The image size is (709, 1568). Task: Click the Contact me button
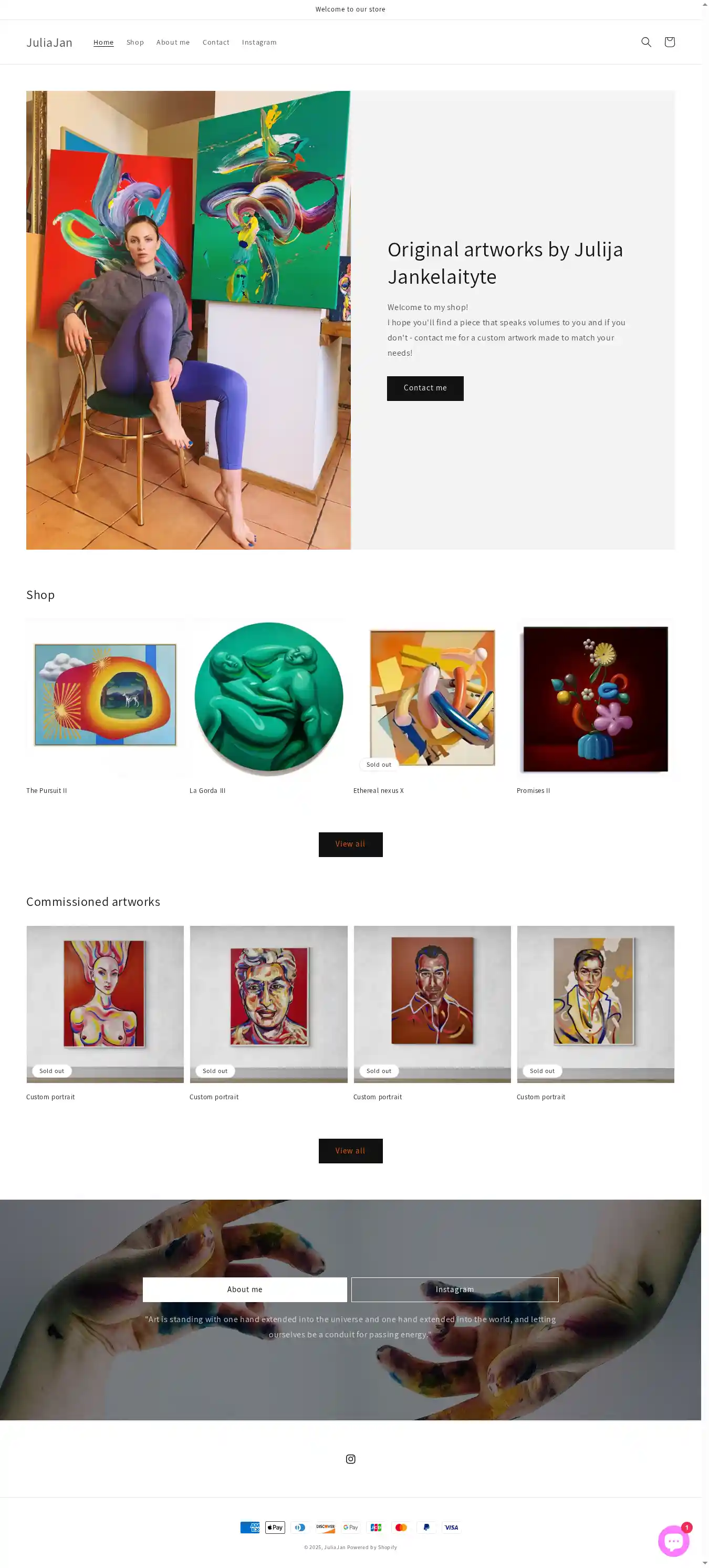click(x=425, y=388)
